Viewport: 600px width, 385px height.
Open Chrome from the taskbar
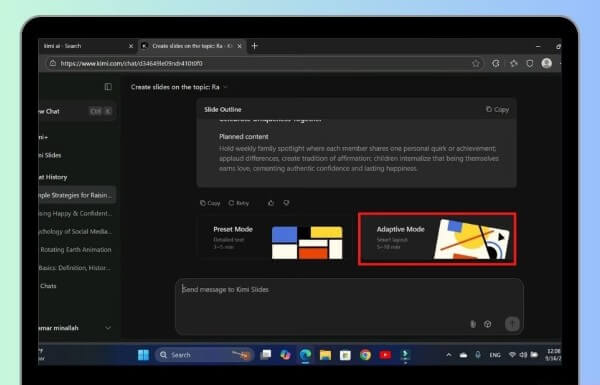click(x=365, y=355)
